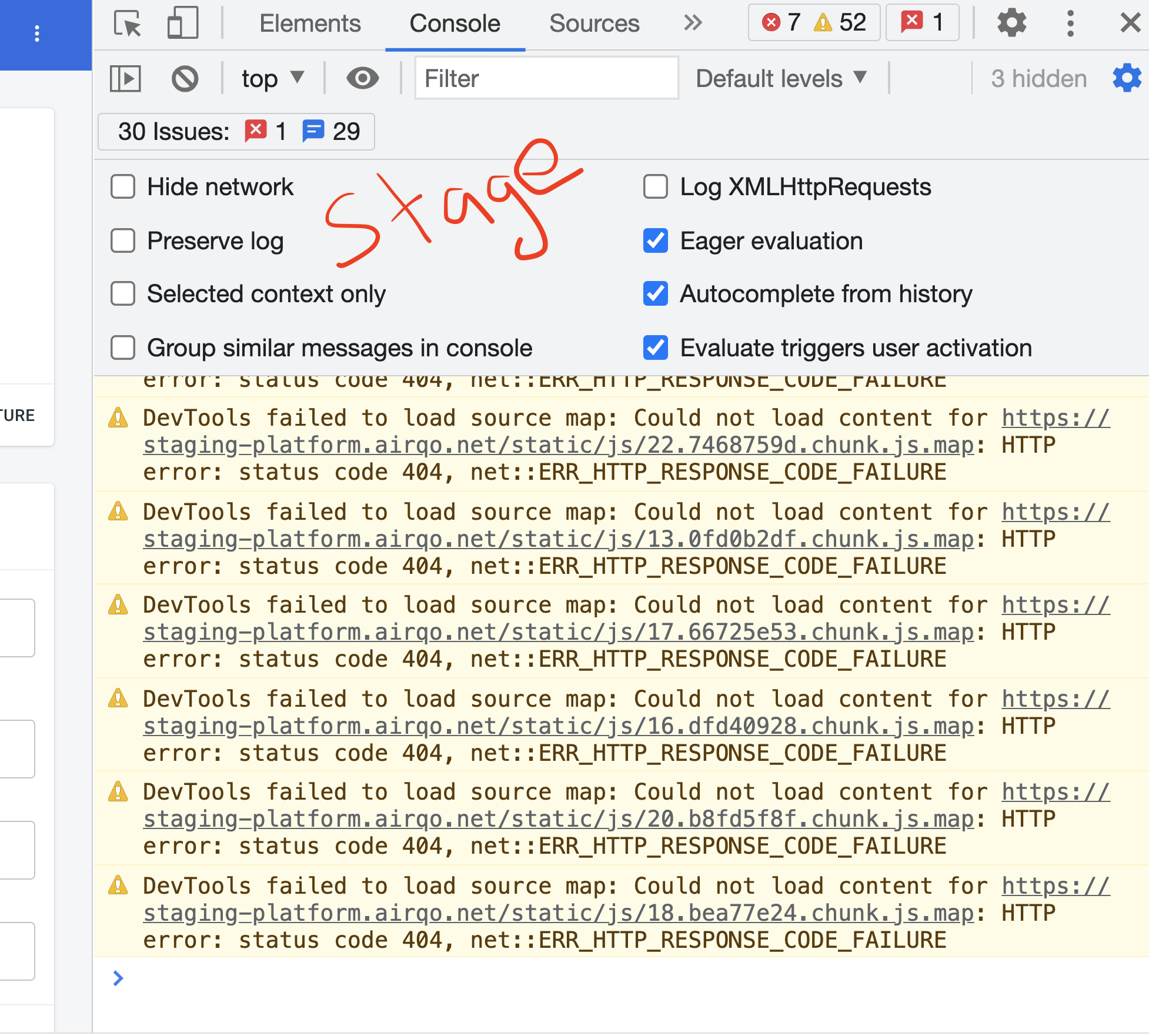
Task: Switch to the Elements tab
Action: coord(310,24)
